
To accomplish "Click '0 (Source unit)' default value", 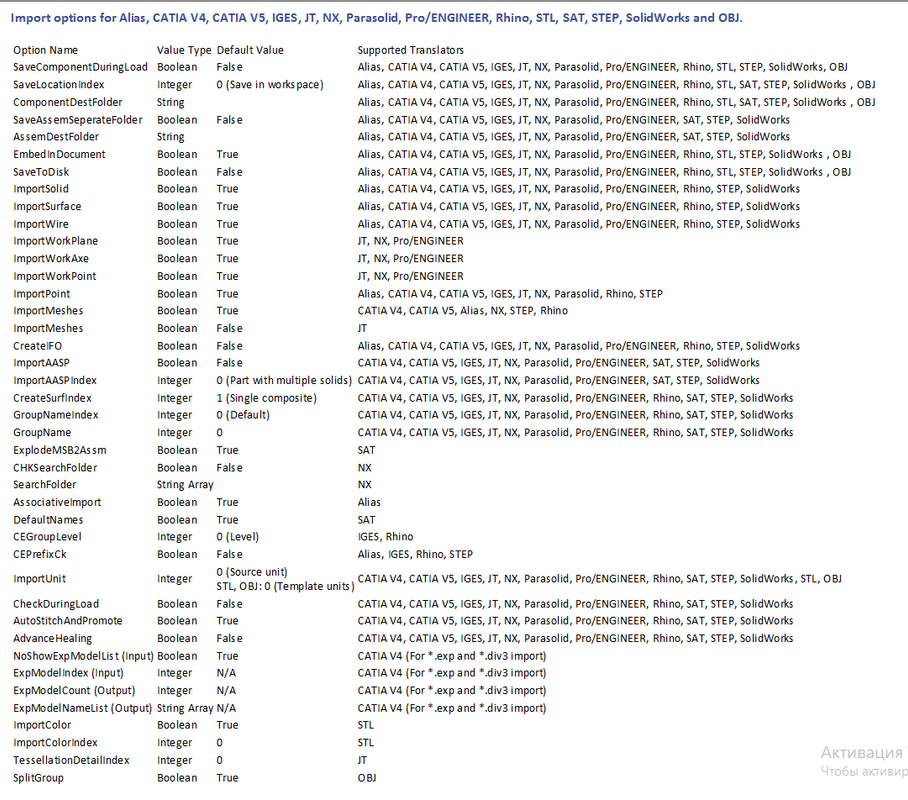I will (252, 572).
